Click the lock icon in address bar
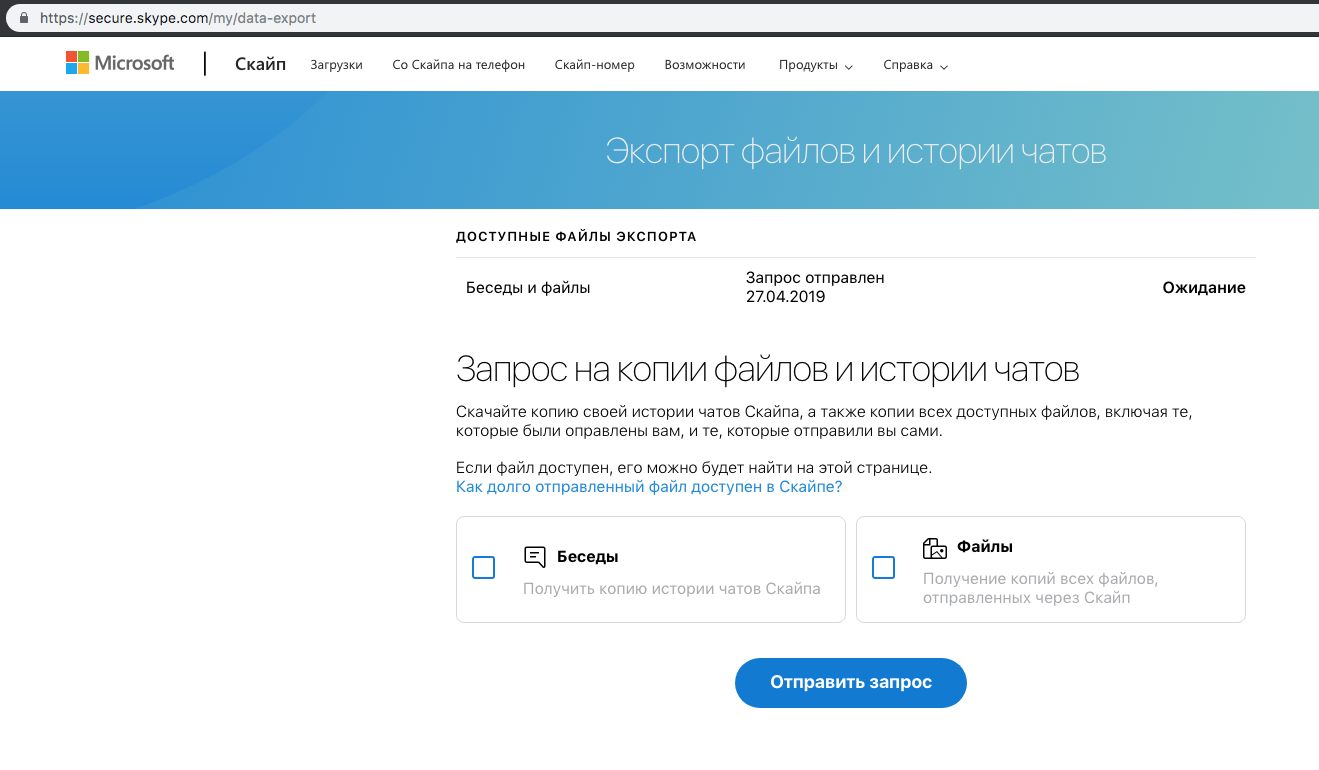The height and width of the screenshot is (770, 1319). pos(25,18)
